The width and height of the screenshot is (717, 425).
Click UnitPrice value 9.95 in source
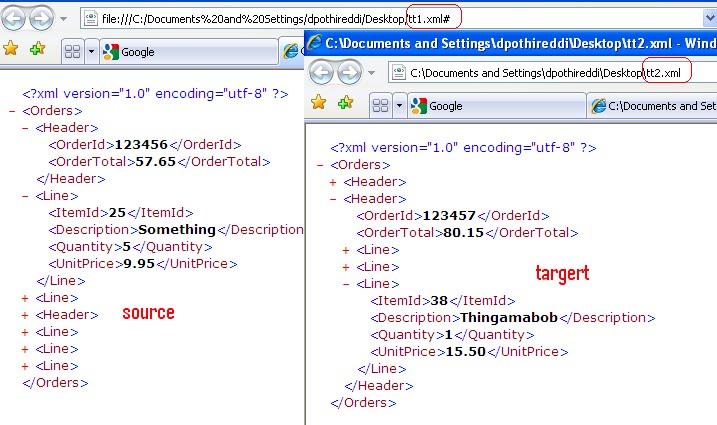pyautogui.click(x=139, y=264)
